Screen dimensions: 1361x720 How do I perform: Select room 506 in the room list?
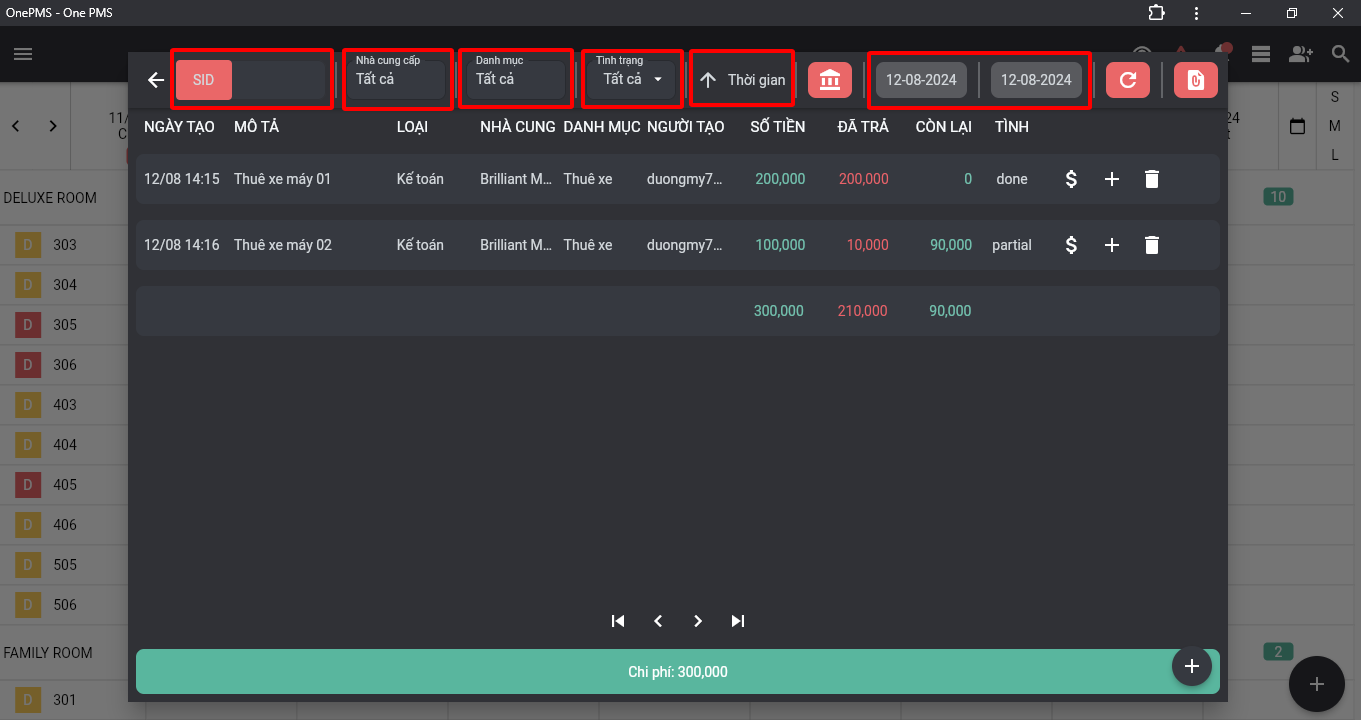65,605
